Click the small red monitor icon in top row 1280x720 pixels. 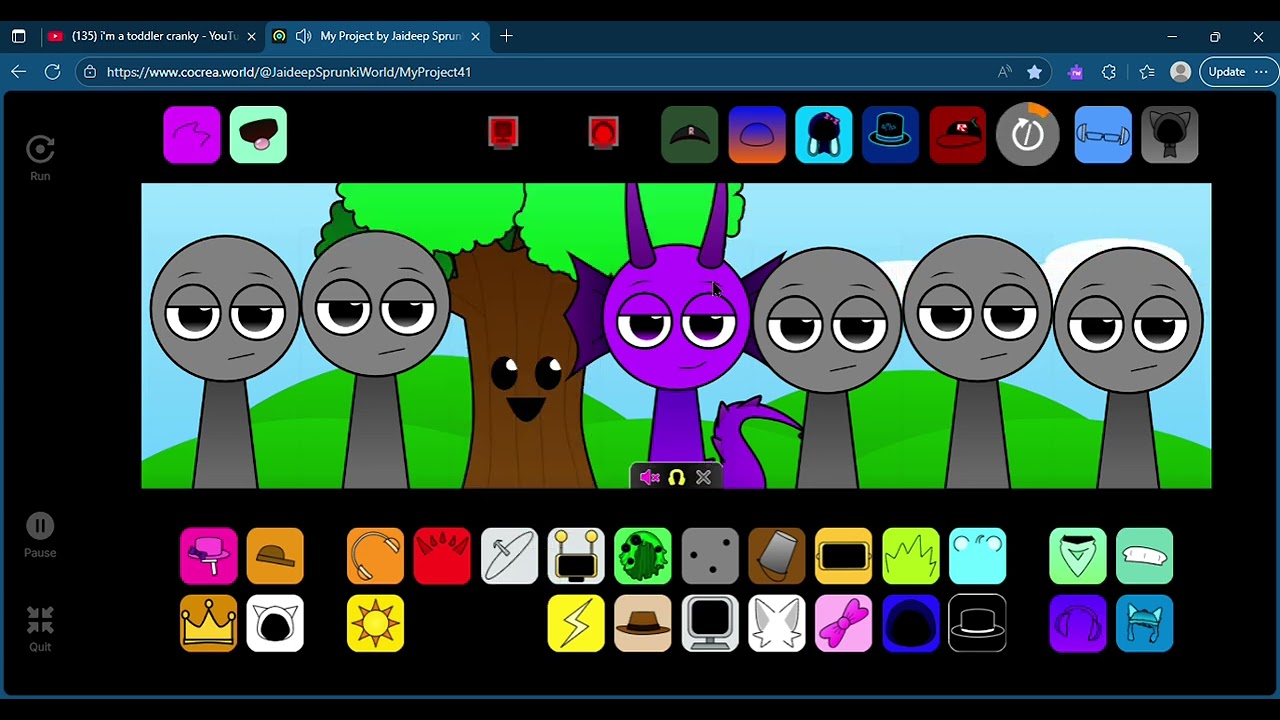pos(503,132)
